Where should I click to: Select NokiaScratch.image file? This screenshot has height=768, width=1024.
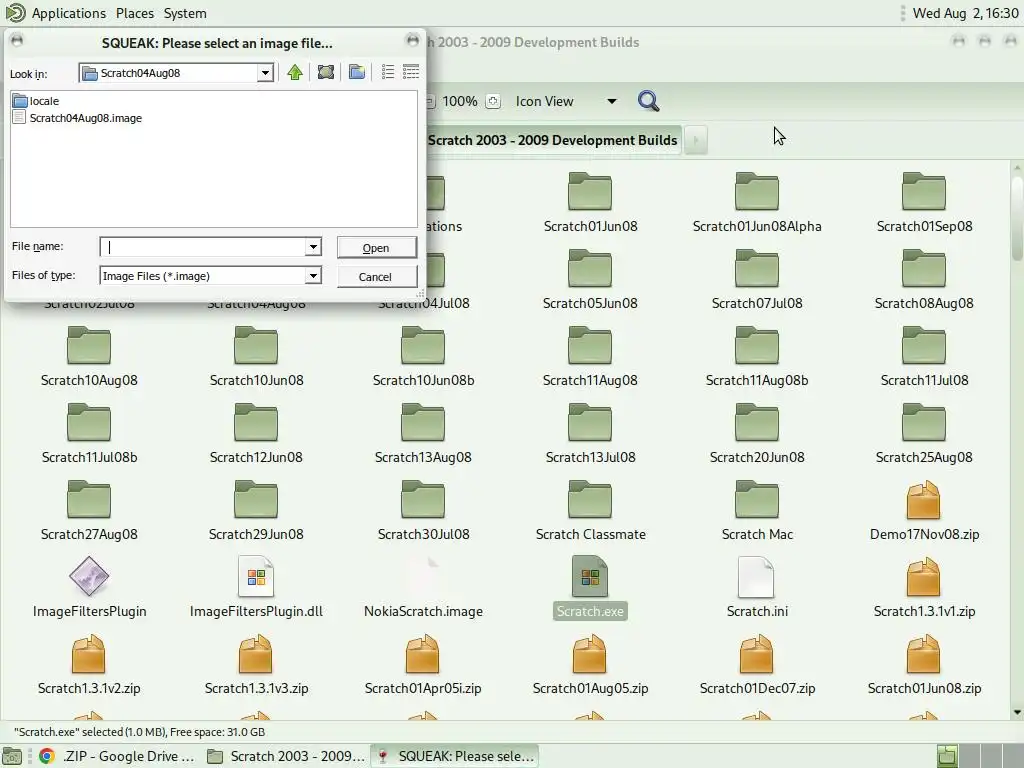click(x=423, y=588)
